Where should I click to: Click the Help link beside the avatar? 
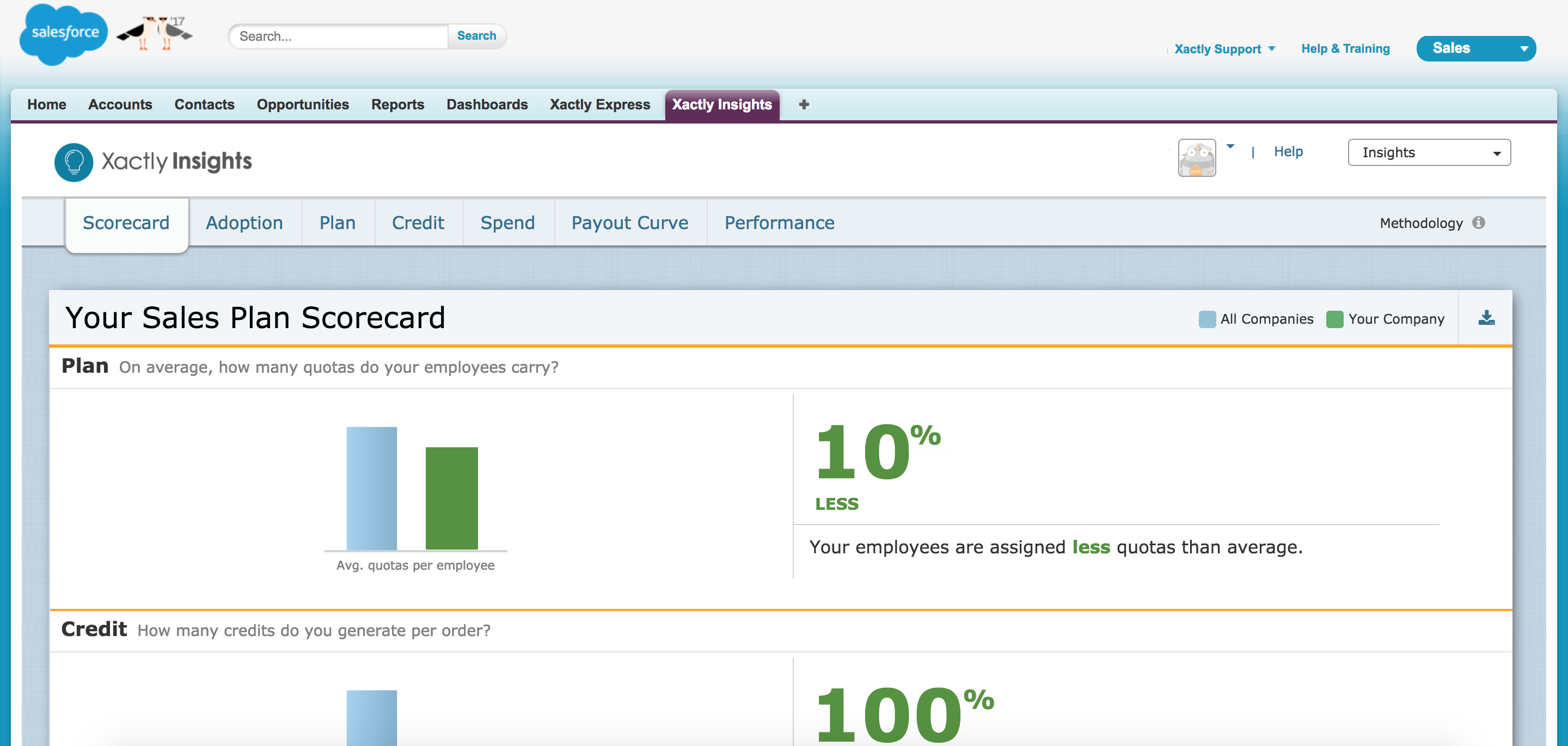click(x=1288, y=151)
